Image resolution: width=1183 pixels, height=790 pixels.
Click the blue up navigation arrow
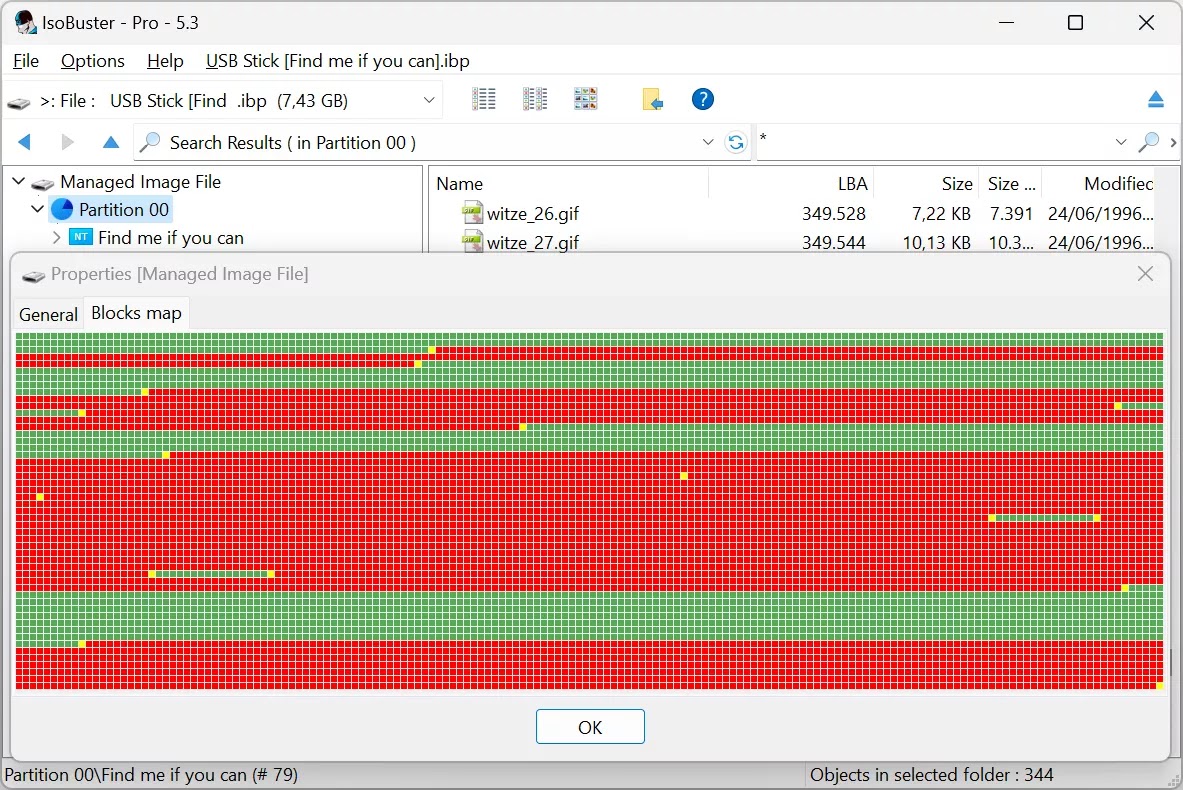(x=110, y=142)
